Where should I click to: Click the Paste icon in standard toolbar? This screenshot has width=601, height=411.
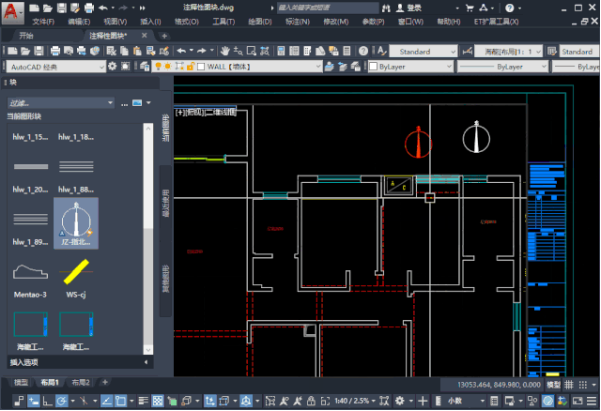[x=138, y=51]
